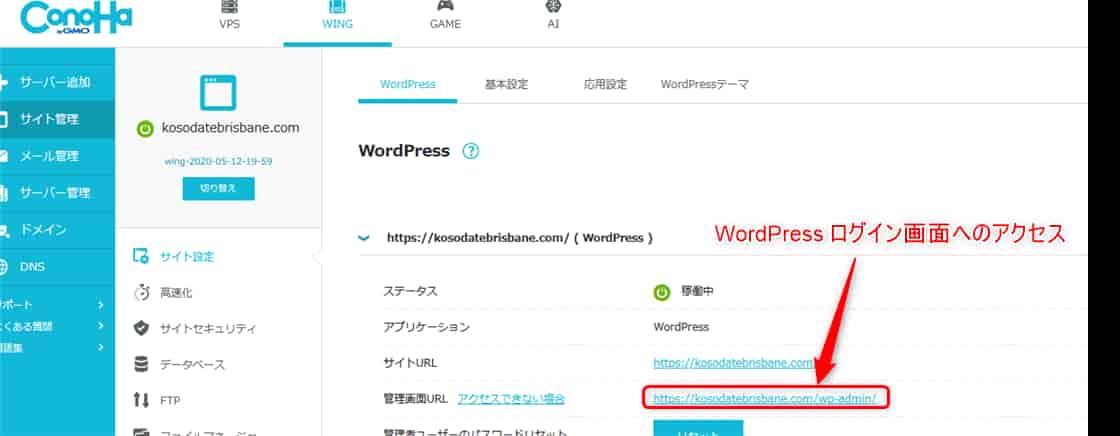Click the VPS server icon

[229, 6]
